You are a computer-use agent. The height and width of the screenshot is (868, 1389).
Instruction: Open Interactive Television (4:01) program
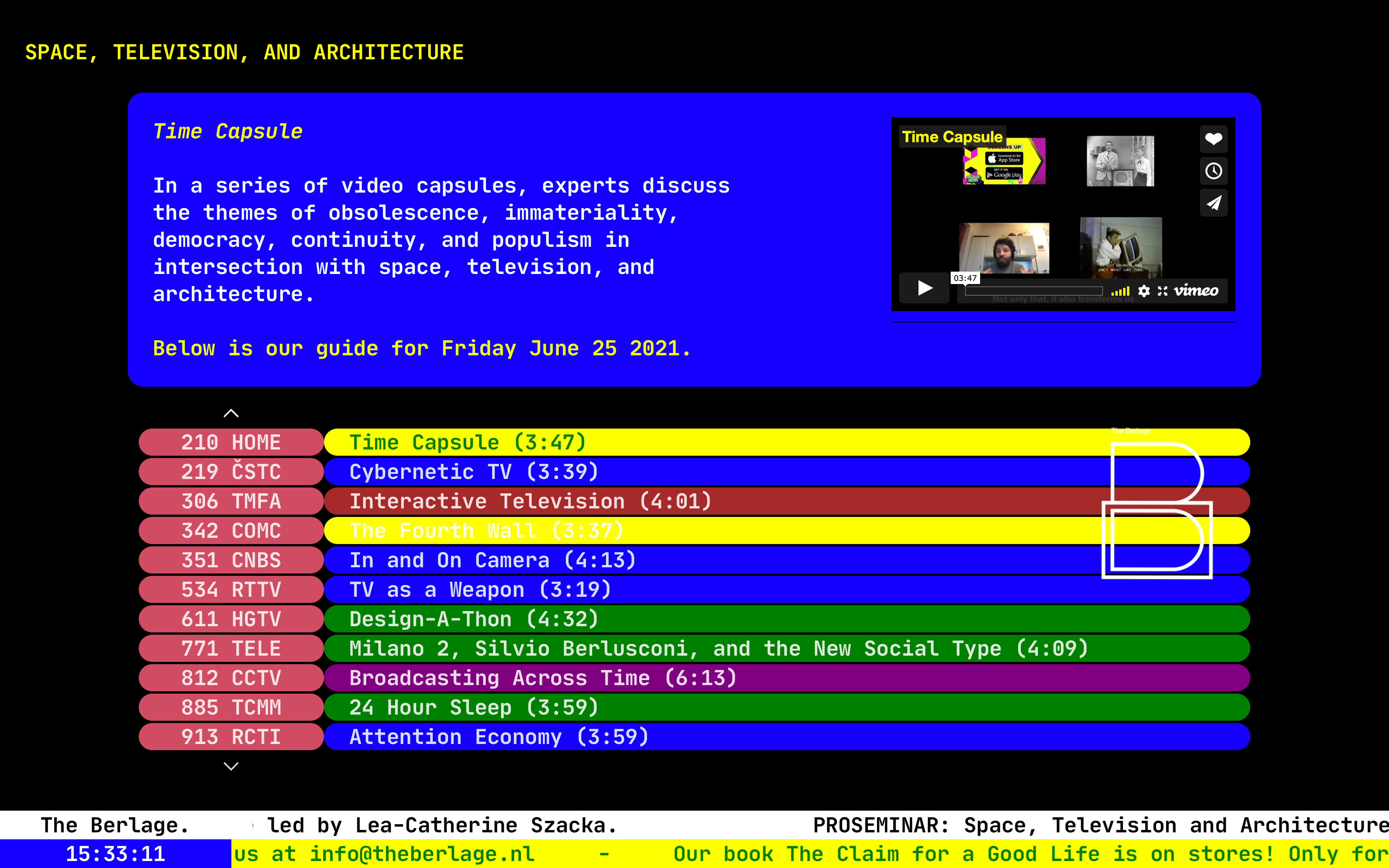787,501
